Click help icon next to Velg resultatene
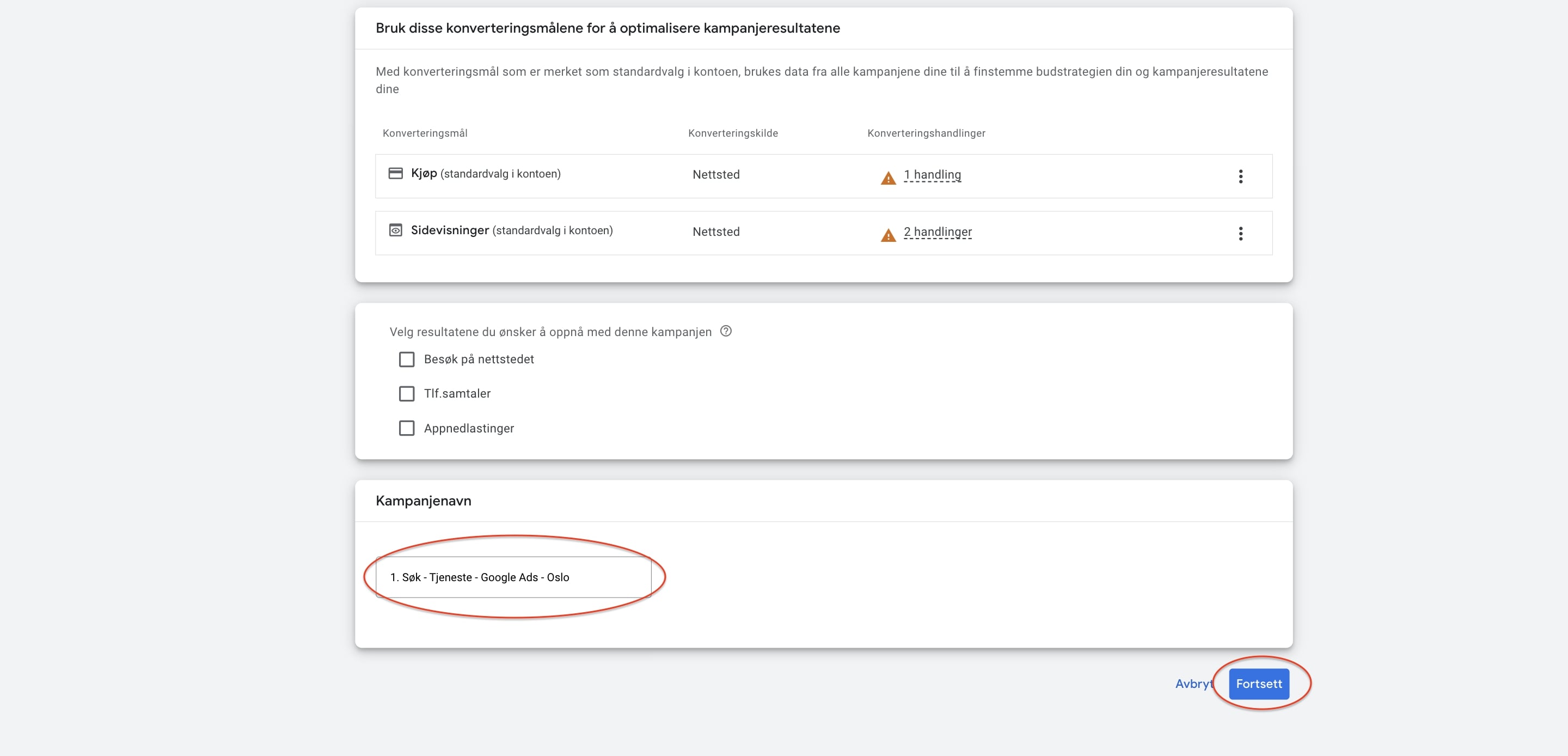1568x756 pixels. pos(726,331)
